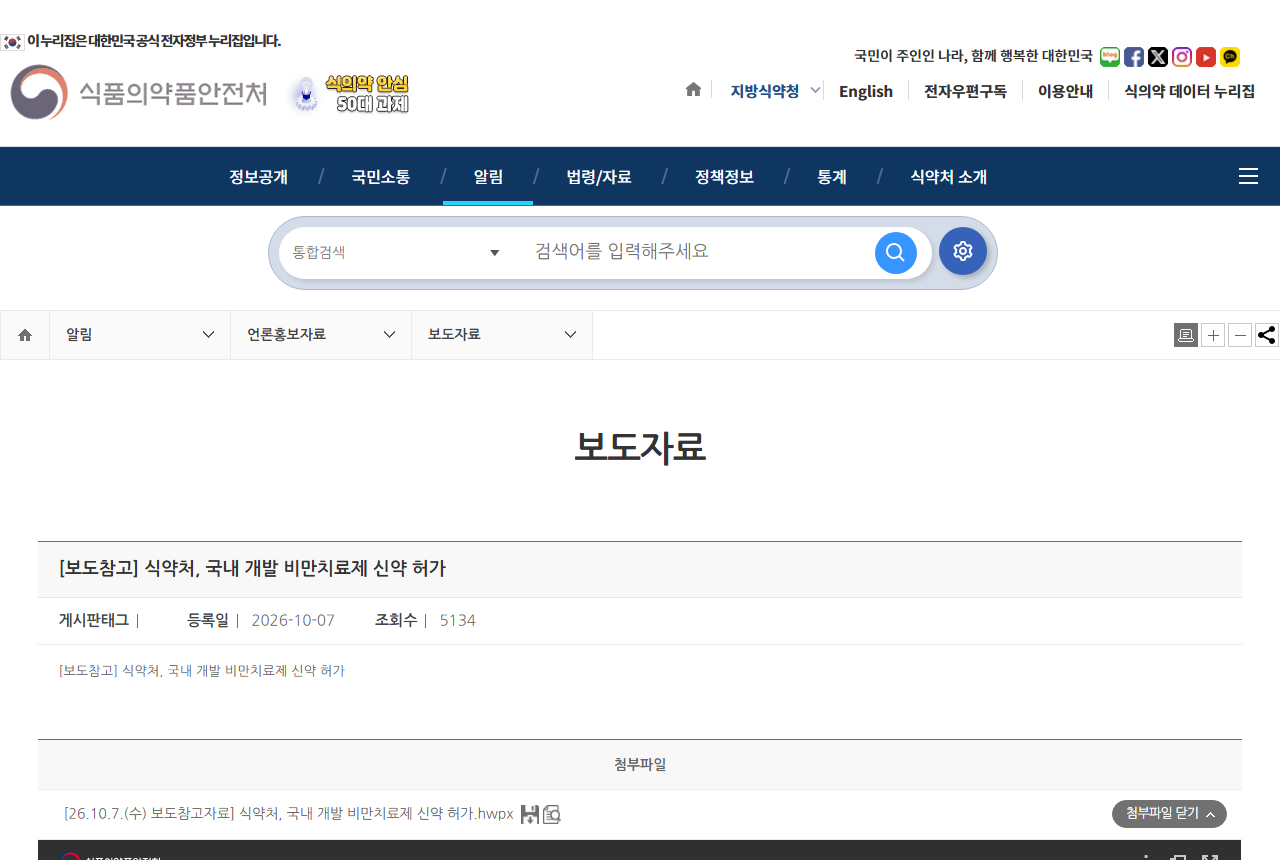Open the YouTube channel icon
1280x860 pixels.
click(1206, 57)
